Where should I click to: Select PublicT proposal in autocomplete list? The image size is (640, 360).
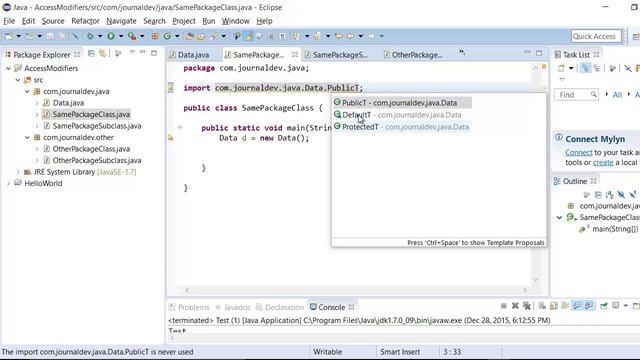pyautogui.click(x=402, y=103)
